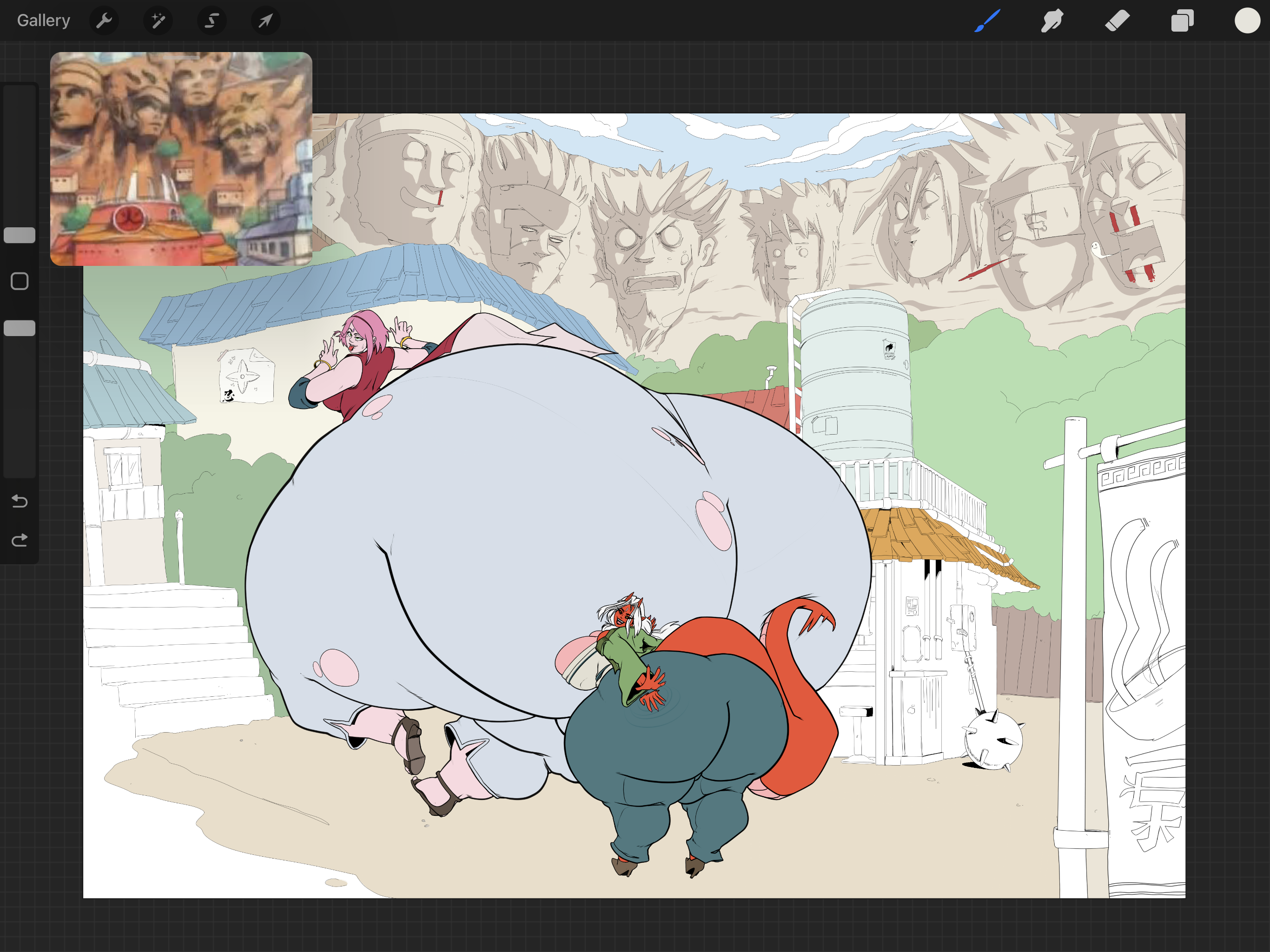Screen dimensions: 1270x952
Task: Undo the last stroke
Action: (x=20, y=501)
